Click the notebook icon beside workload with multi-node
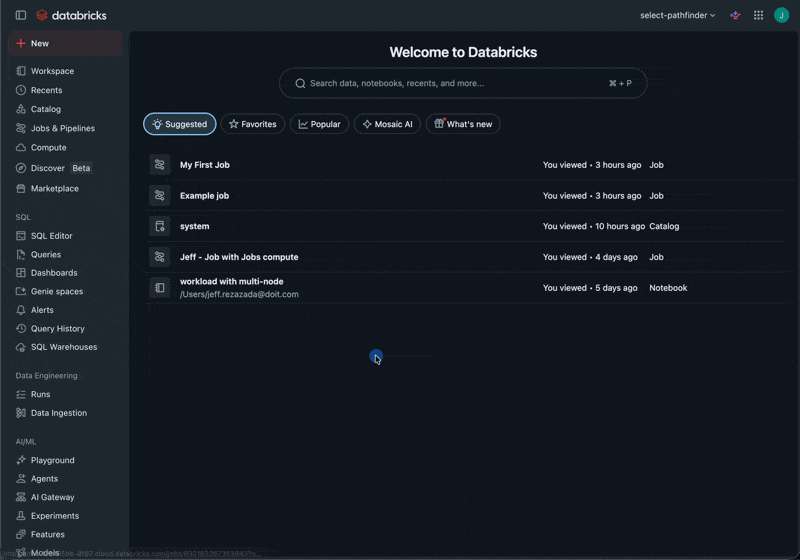The height and width of the screenshot is (560, 800). (x=160, y=288)
